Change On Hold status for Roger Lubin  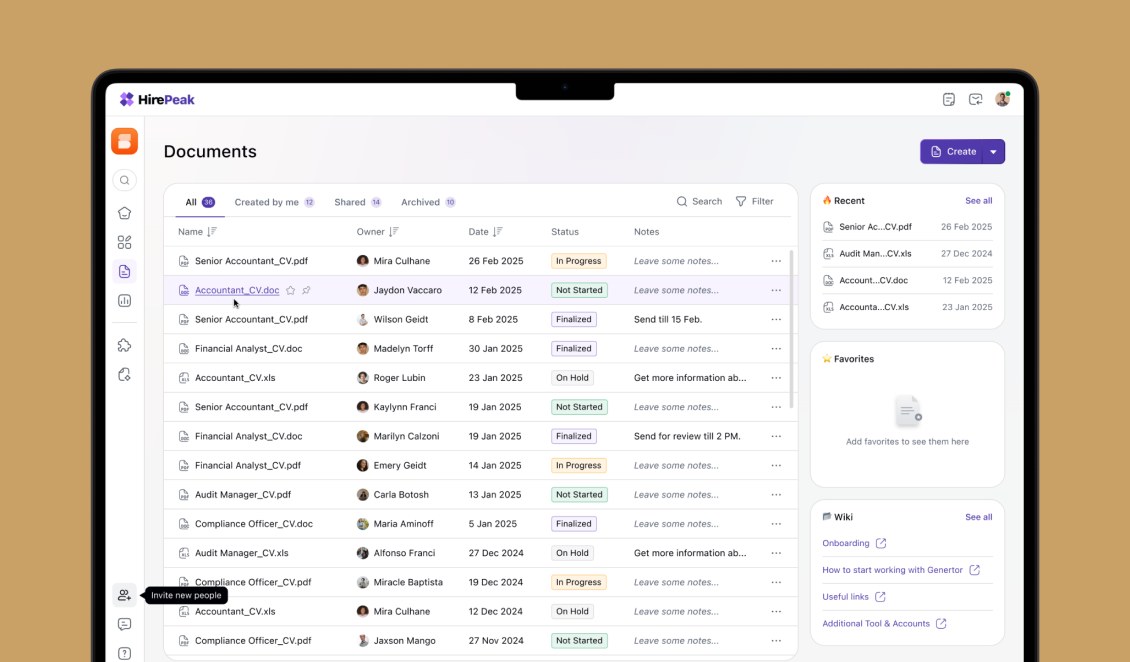[572, 377]
